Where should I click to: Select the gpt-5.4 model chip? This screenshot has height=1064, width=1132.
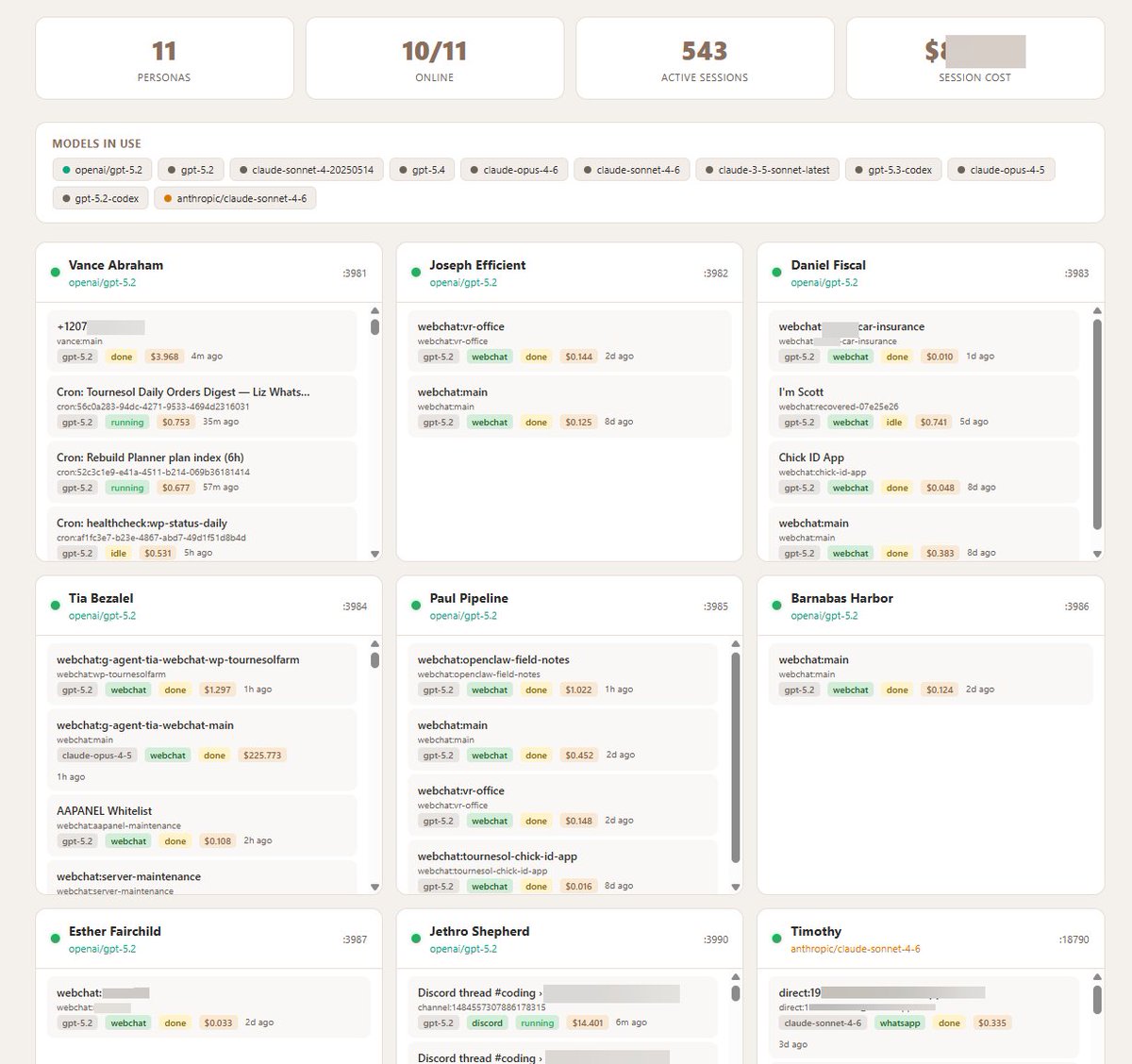point(422,170)
